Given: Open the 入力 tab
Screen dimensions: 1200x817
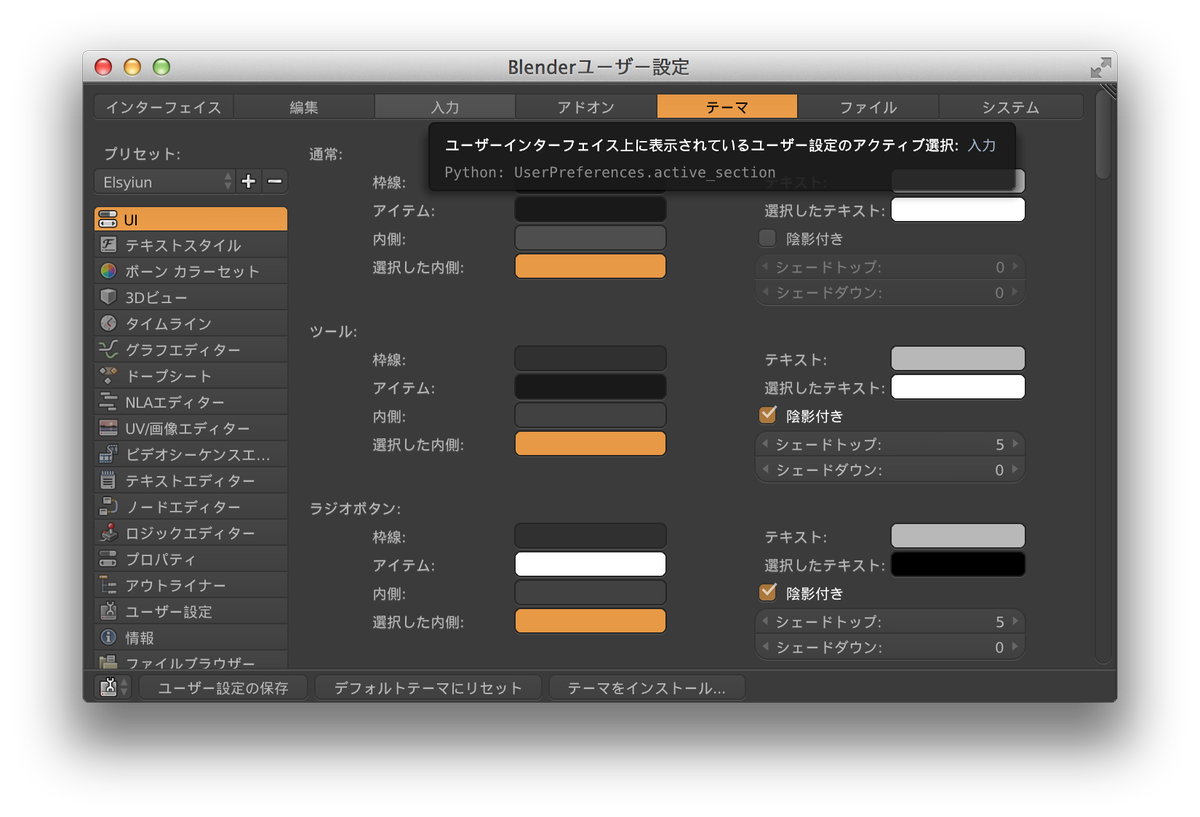Looking at the screenshot, I should pyautogui.click(x=445, y=107).
